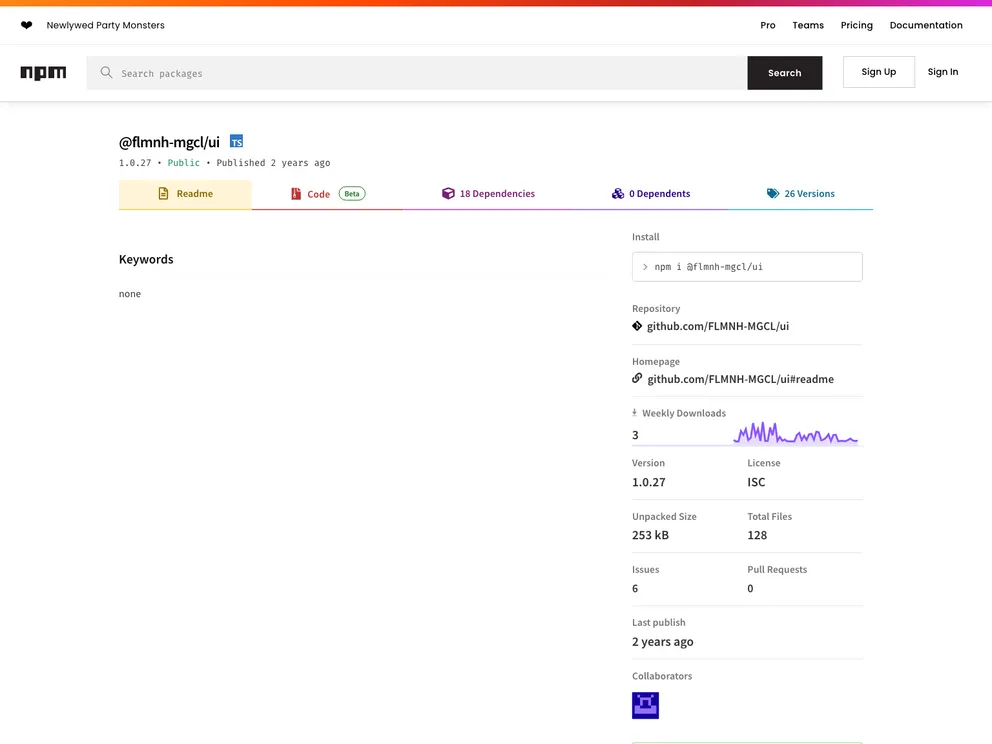The width and height of the screenshot is (992, 744).
Task: Open the collaborator avatar thumbnail
Action: click(645, 705)
